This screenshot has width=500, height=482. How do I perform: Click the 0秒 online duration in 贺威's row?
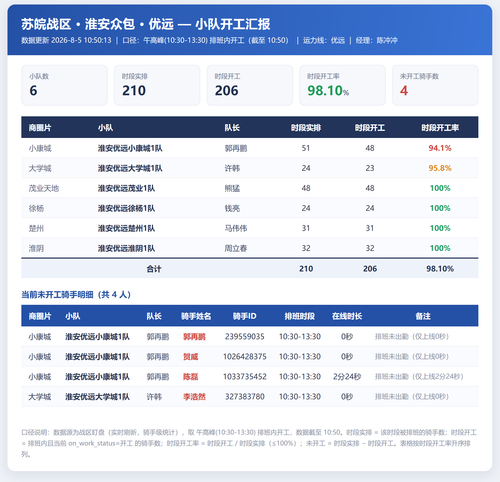click(x=347, y=357)
